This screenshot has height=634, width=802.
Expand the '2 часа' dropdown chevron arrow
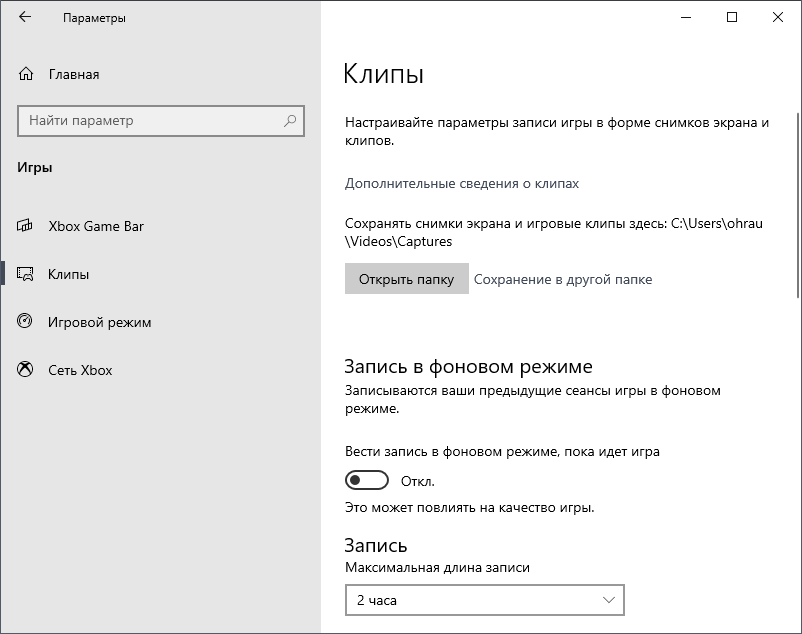(x=609, y=600)
